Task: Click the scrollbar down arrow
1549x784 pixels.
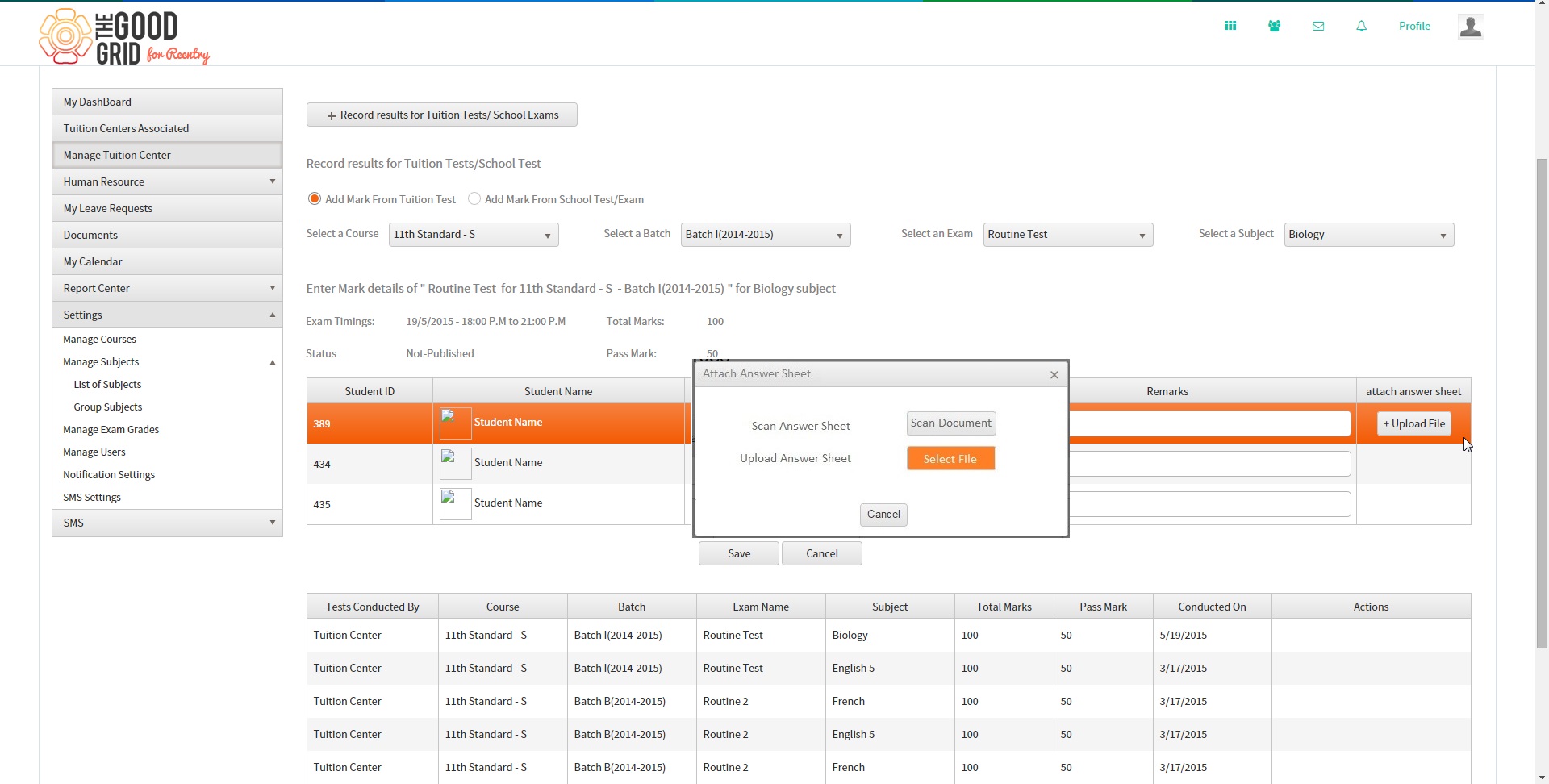Action: [1542, 778]
